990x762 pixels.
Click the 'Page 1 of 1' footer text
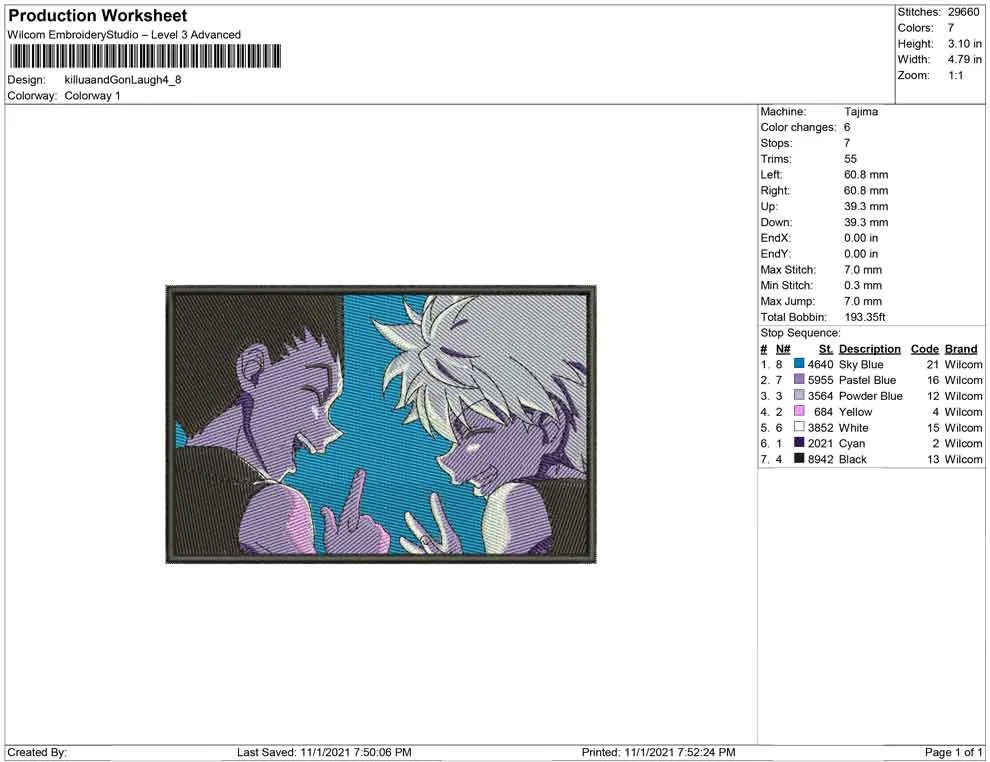[953, 752]
